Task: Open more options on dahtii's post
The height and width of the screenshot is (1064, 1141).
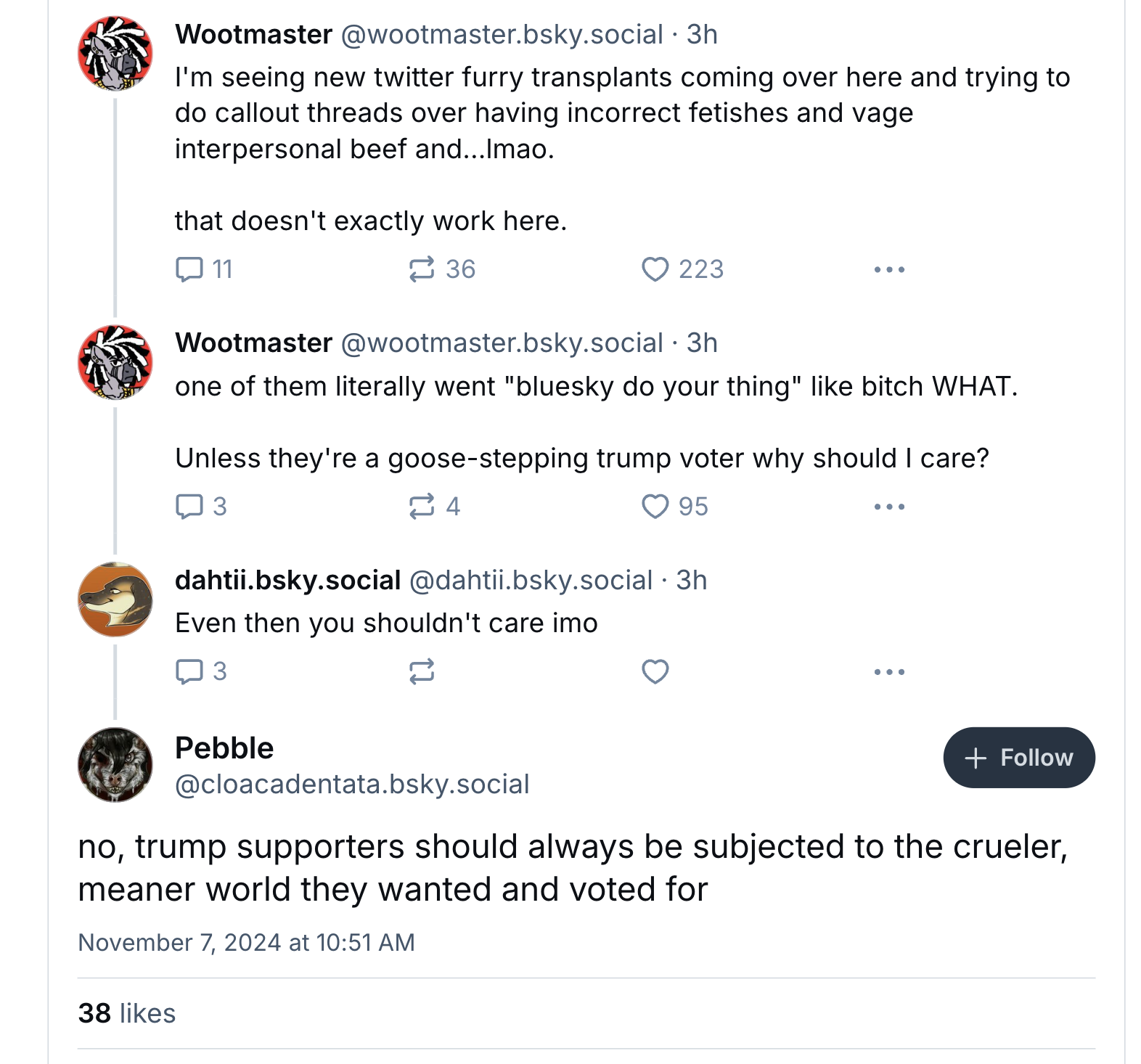Action: pyautogui.click(x=889, y=671)
